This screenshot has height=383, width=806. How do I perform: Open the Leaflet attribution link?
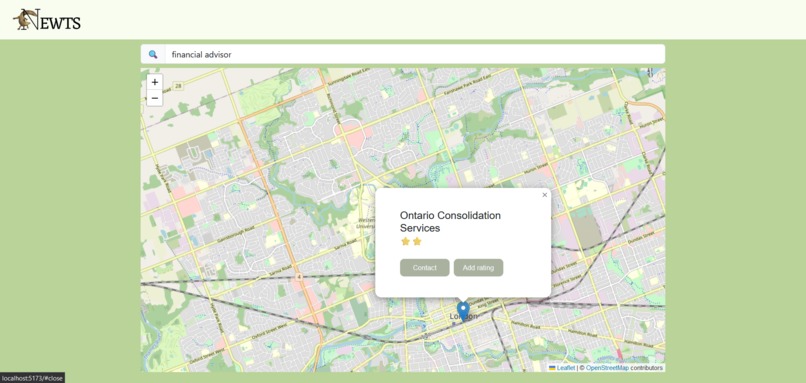point(565,368)
